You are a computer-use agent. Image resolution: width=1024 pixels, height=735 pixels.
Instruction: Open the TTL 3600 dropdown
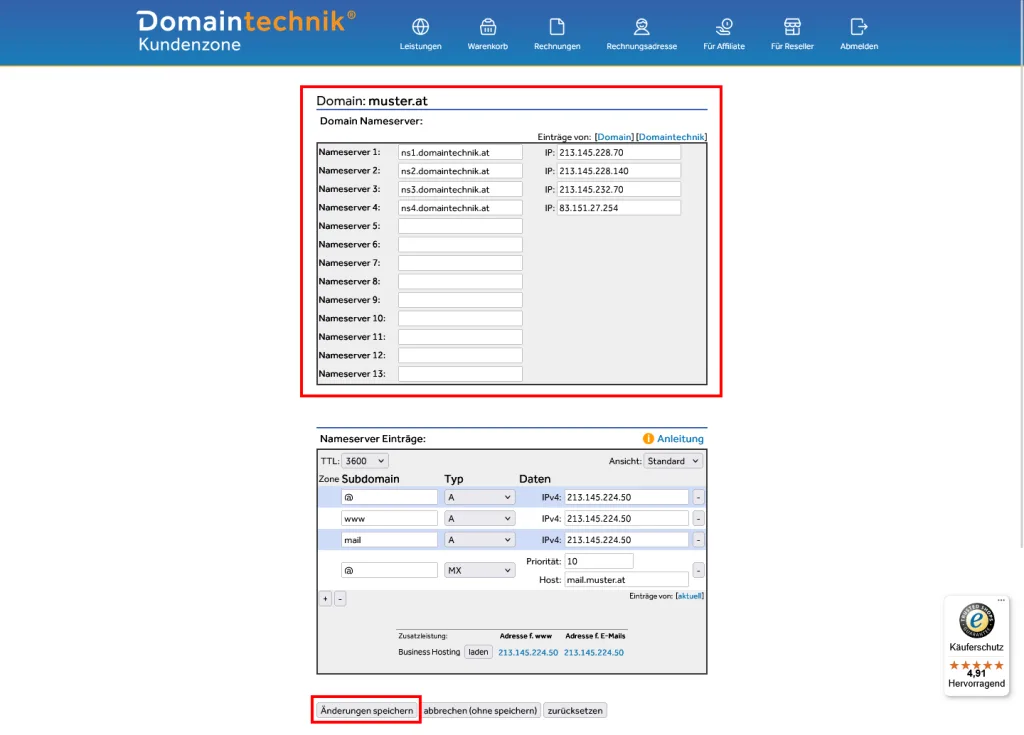point(364,460)
